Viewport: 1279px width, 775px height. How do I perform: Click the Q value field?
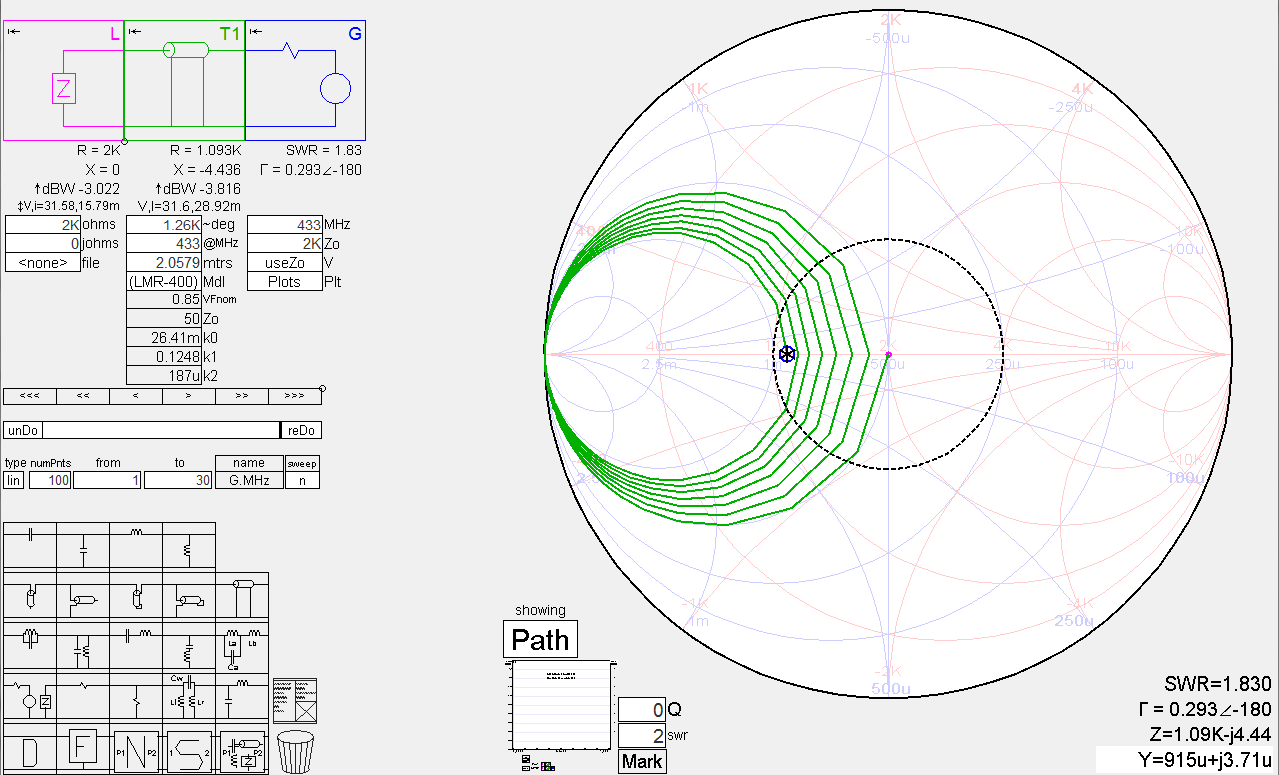[641, 709]
